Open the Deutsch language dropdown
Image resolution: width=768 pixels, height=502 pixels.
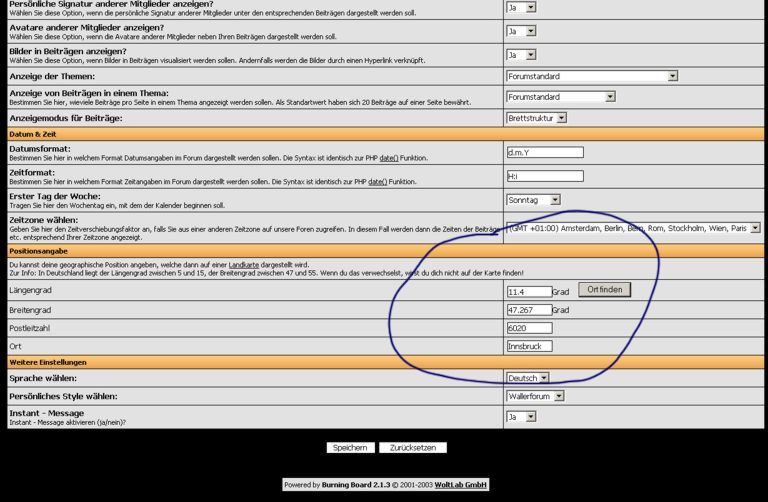pyautogui.click(x=528, y=378)
